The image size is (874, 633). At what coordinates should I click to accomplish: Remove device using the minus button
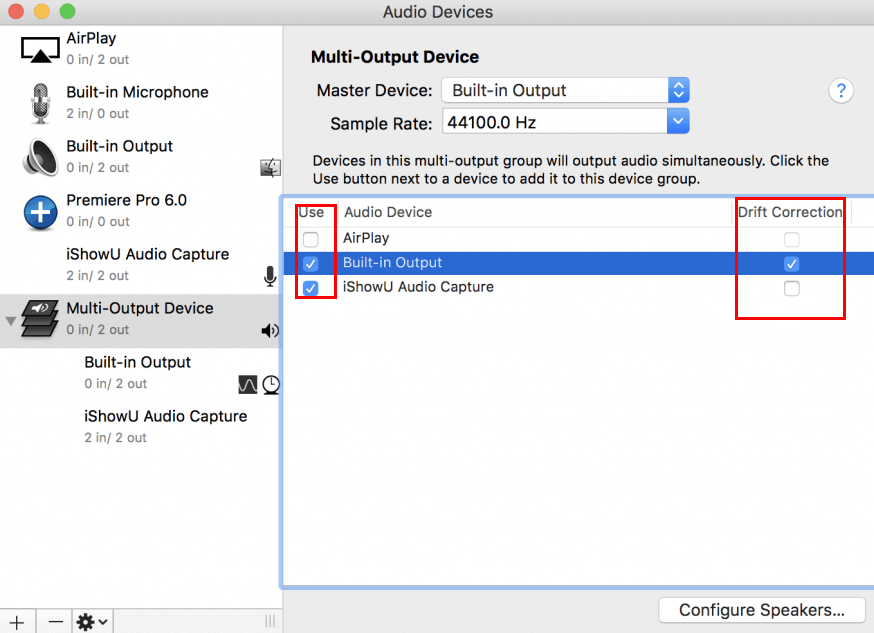point(56,622)
